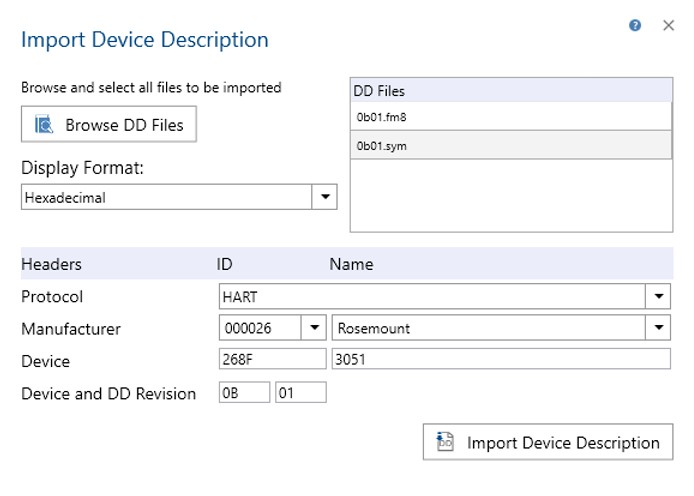Screen dimensions: 694x496
Task: Close the Import Device Description dialog
Action: (x=668, y=25)
